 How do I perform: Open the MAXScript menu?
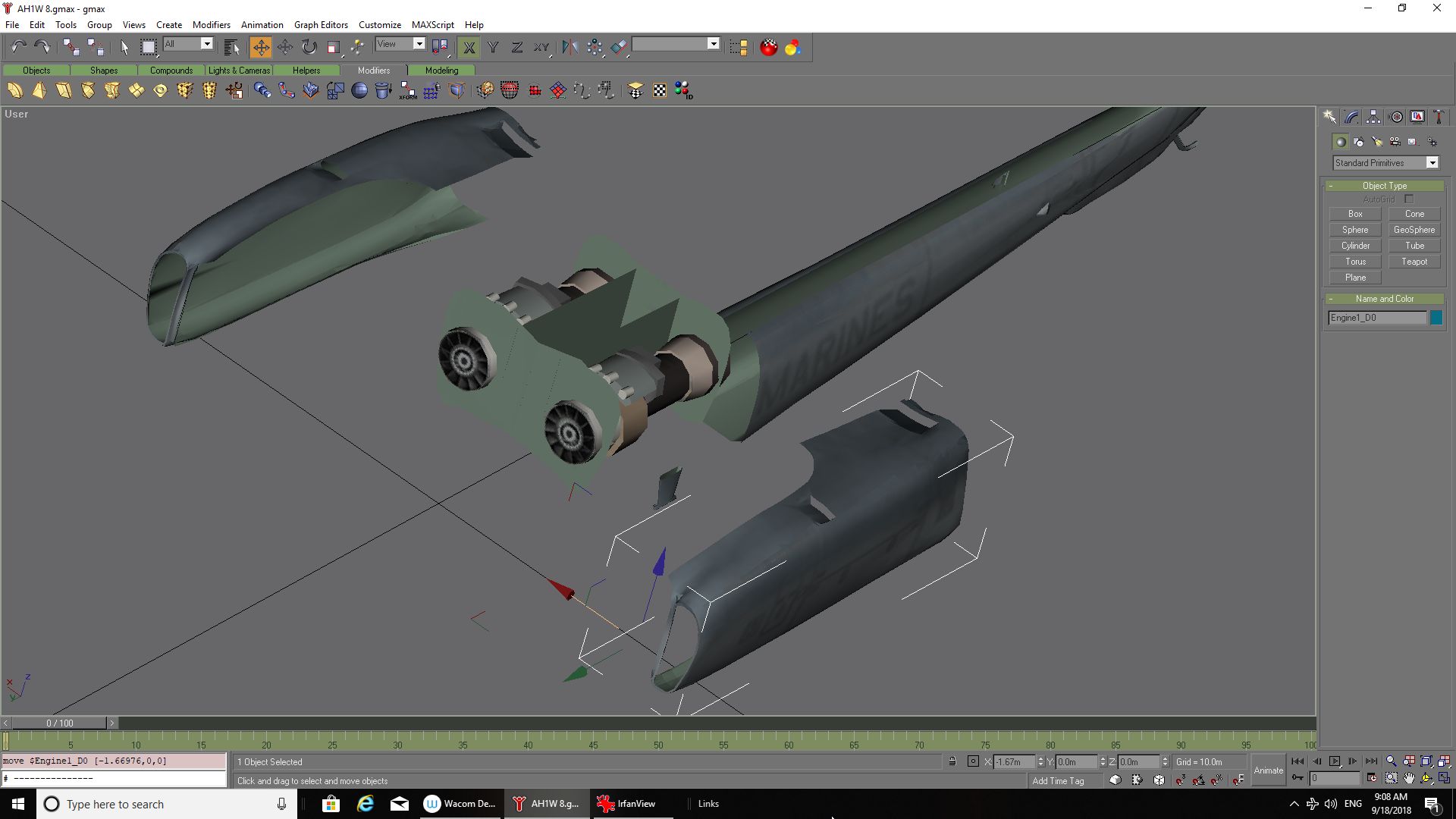click(432, 24)
